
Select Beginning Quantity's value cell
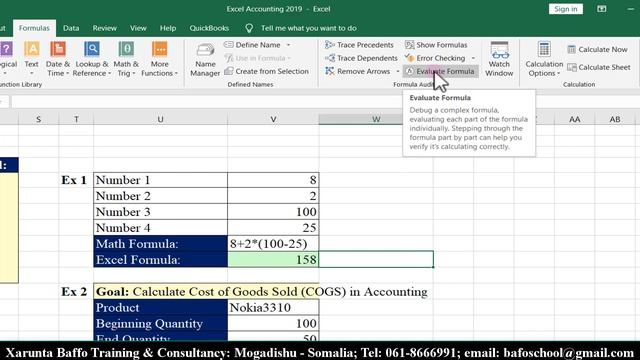point(273,324)
